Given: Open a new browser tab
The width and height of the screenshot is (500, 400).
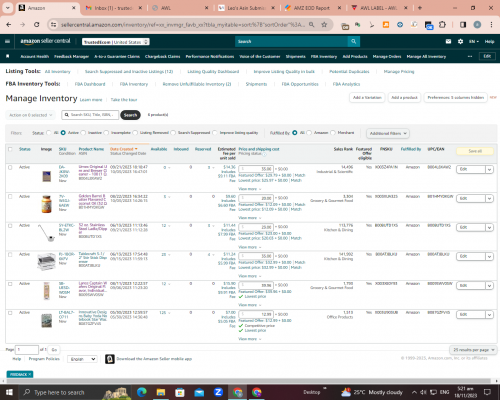Looking at the screenshot, I should click(x=420, y=8).
